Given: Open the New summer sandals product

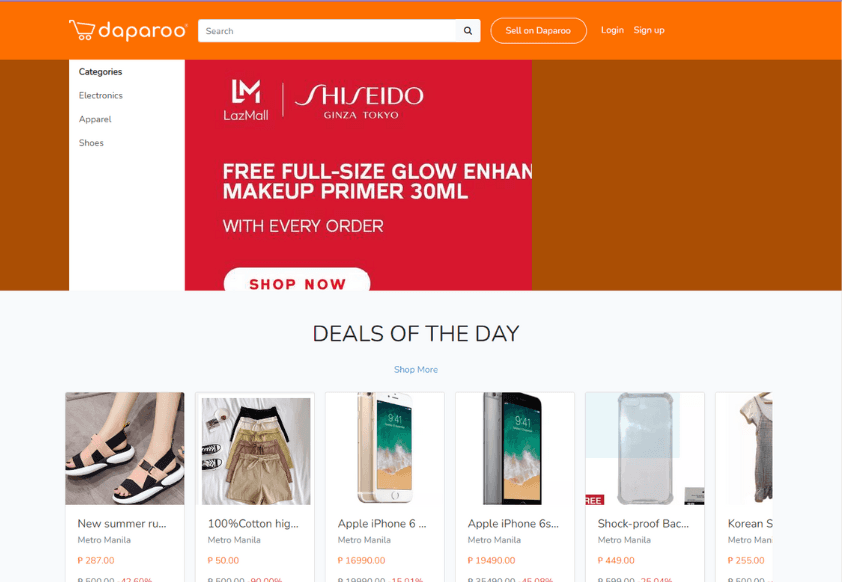Looking at the screenshot, I should coord(124,449).
